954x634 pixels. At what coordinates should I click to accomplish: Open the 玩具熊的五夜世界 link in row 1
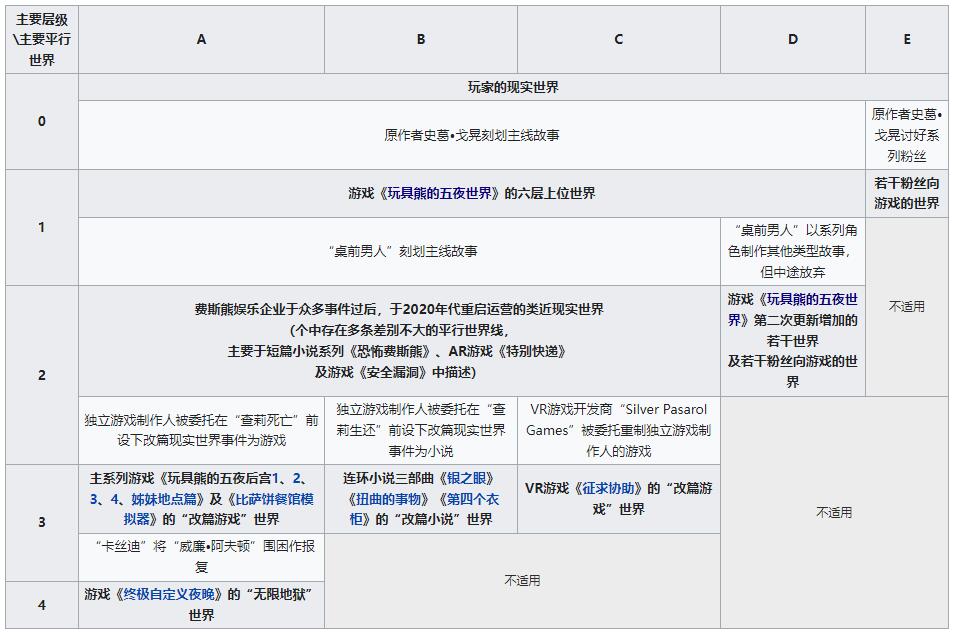point(441,193)
